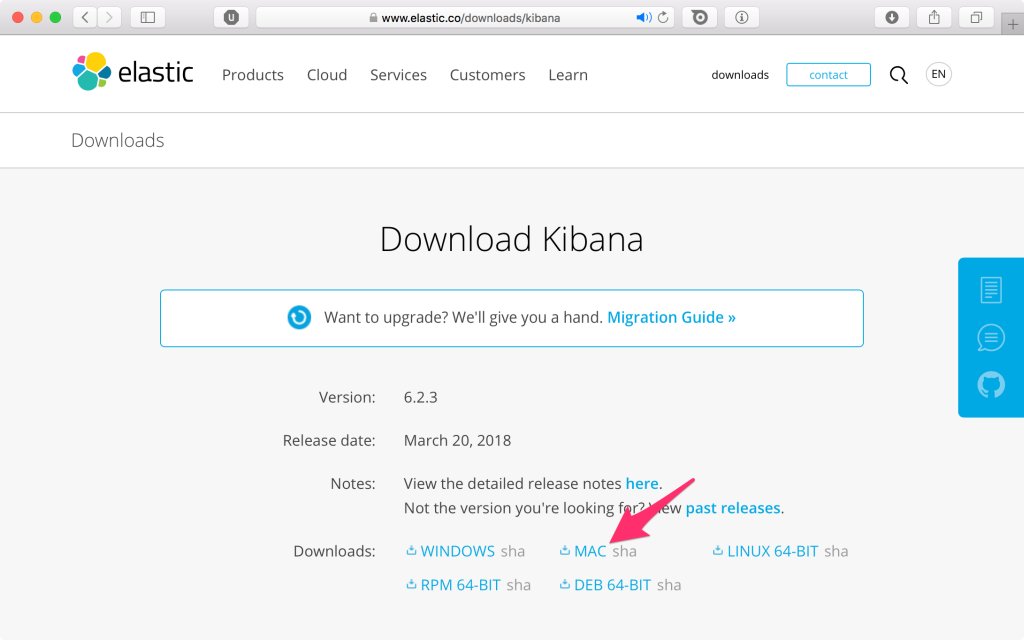
Task: Mute the tab audio speaker icon
Action: 643,18
